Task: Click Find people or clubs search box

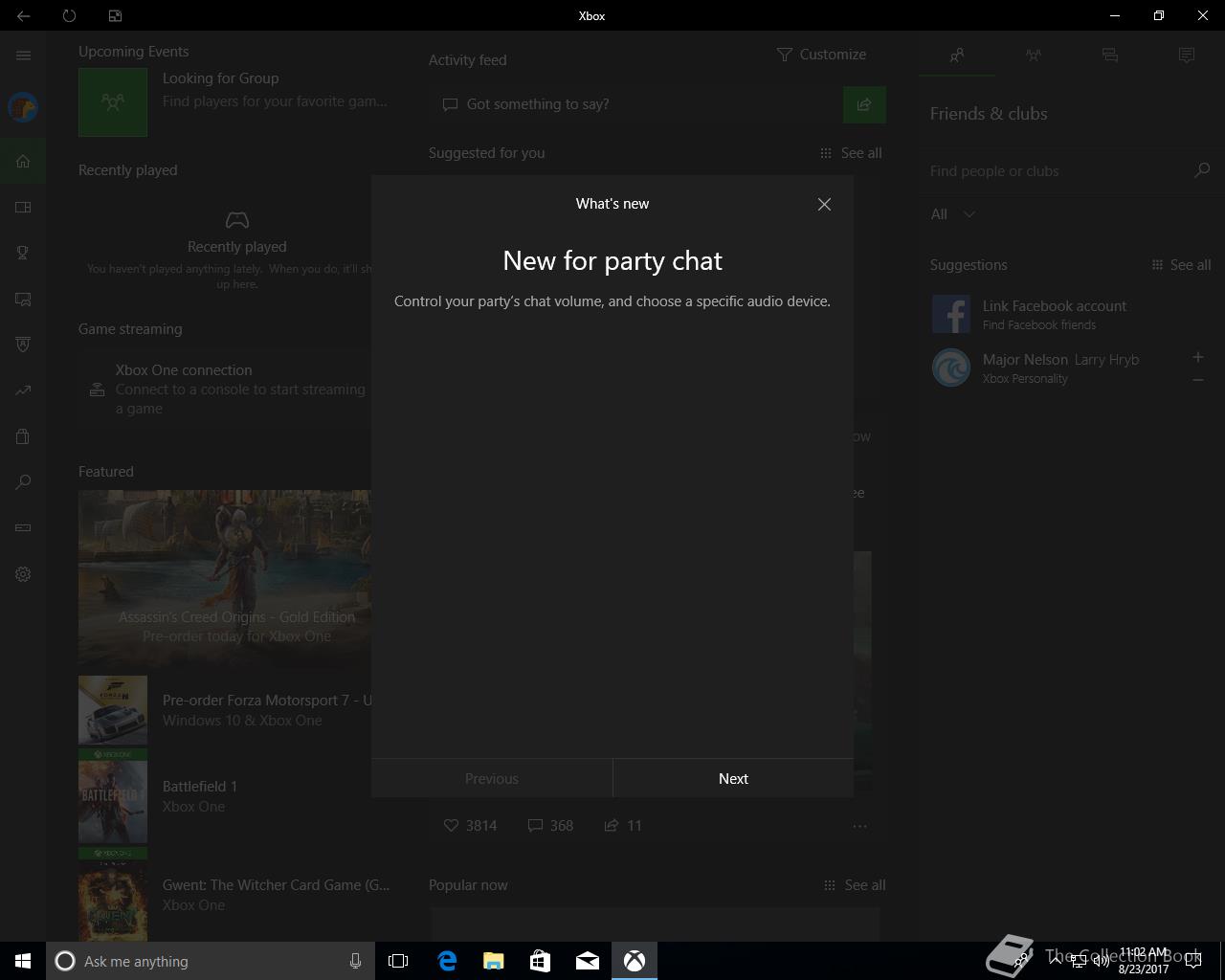Action: pyautogui.click(x=1058, y=171)
